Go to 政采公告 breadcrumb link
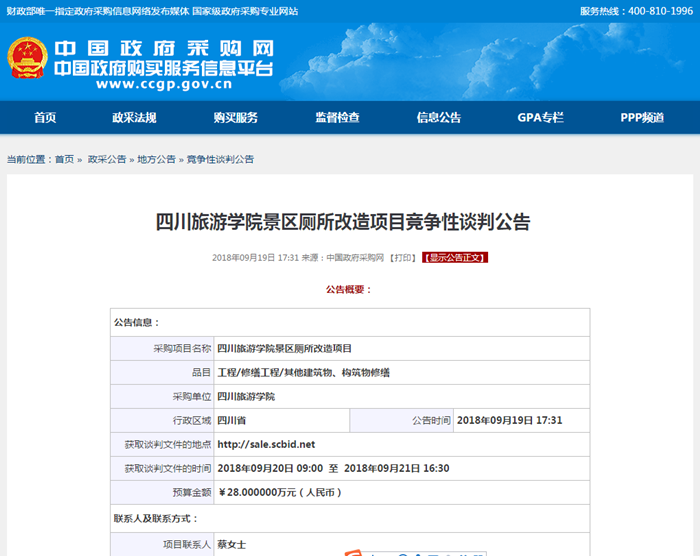Viewport: 700px width, 556px height. point(107,159)
